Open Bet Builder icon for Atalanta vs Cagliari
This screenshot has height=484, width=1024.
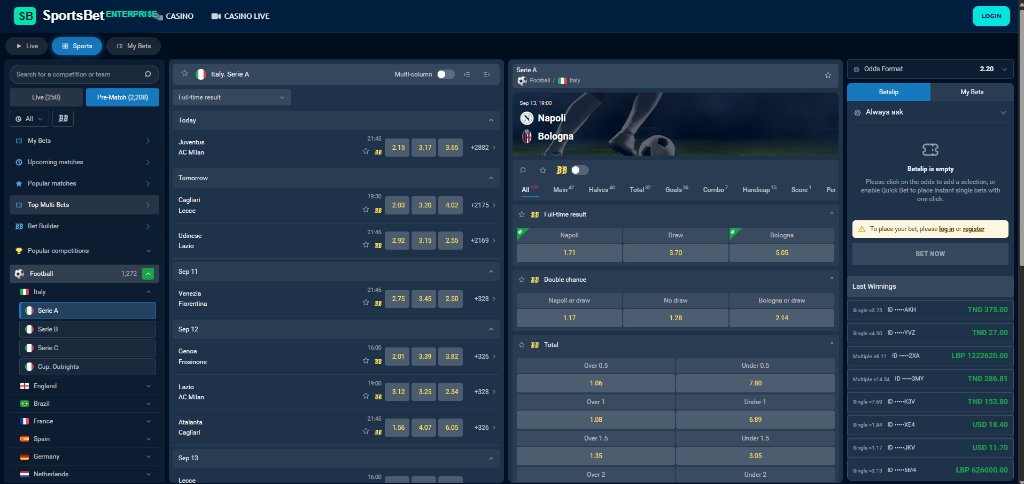pos(377,432)
